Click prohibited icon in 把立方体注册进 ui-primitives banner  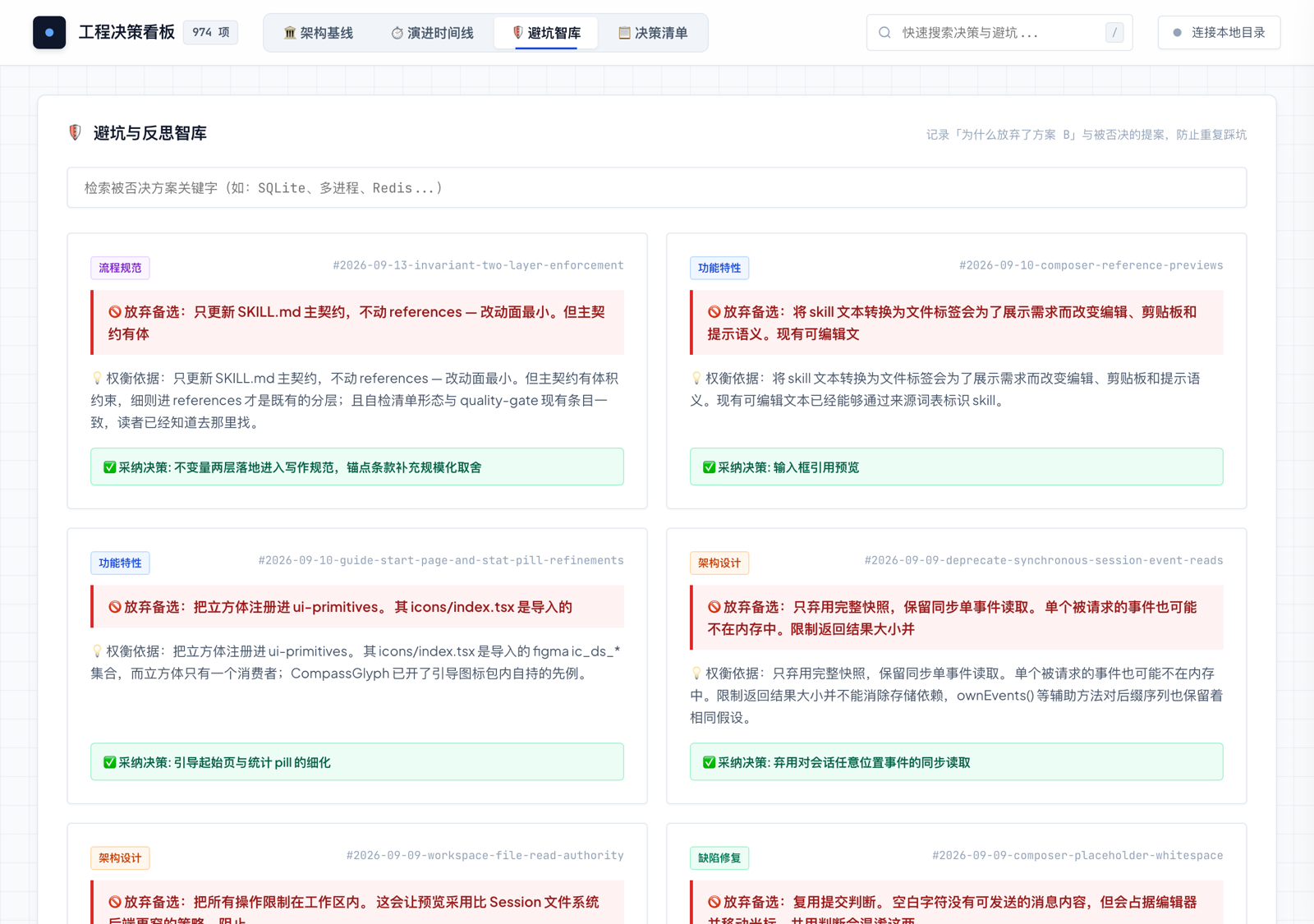[x=115, y=607]
